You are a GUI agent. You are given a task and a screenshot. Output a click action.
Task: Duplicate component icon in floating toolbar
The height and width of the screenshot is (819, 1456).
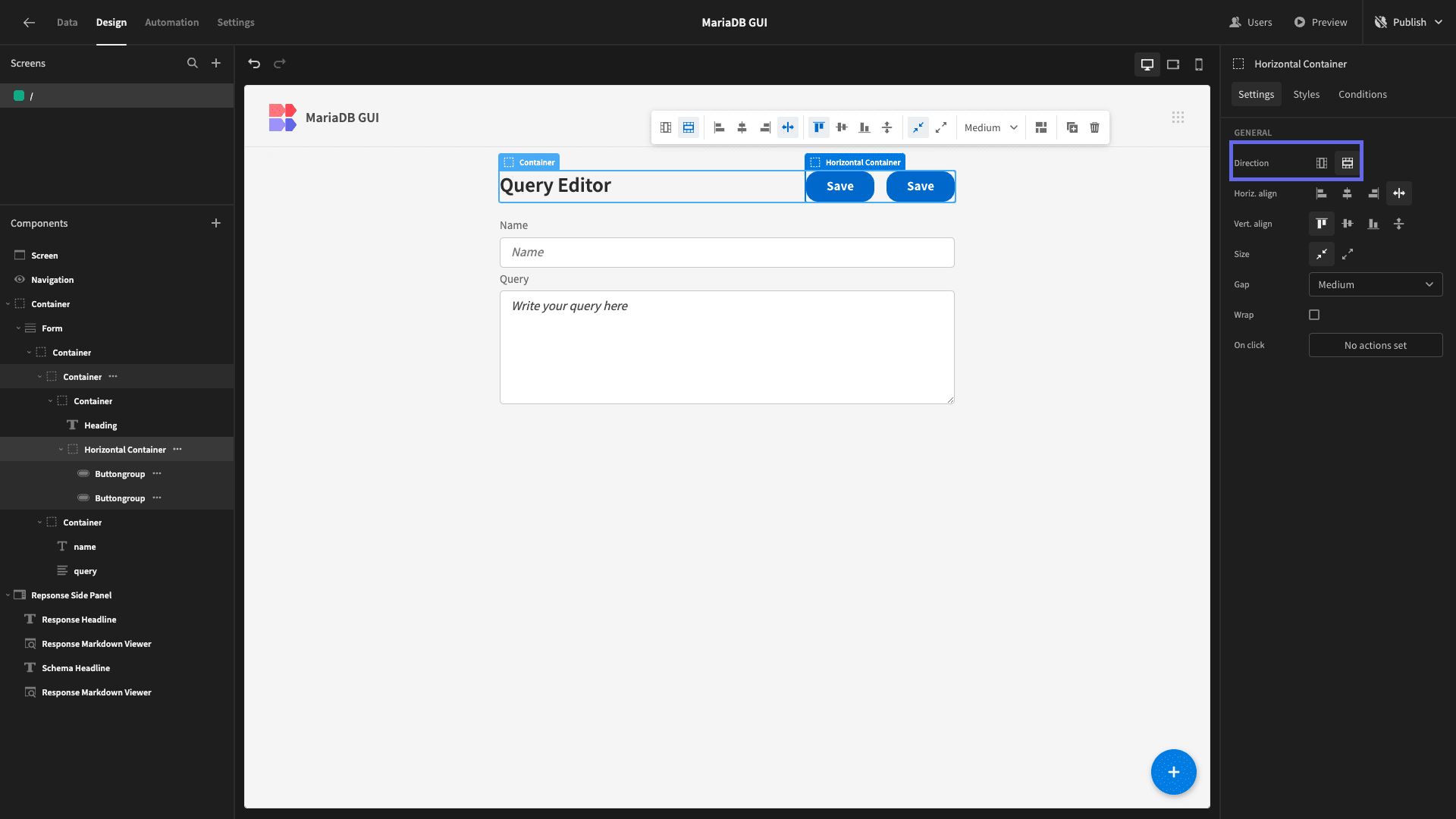(x=1072, y=127)
